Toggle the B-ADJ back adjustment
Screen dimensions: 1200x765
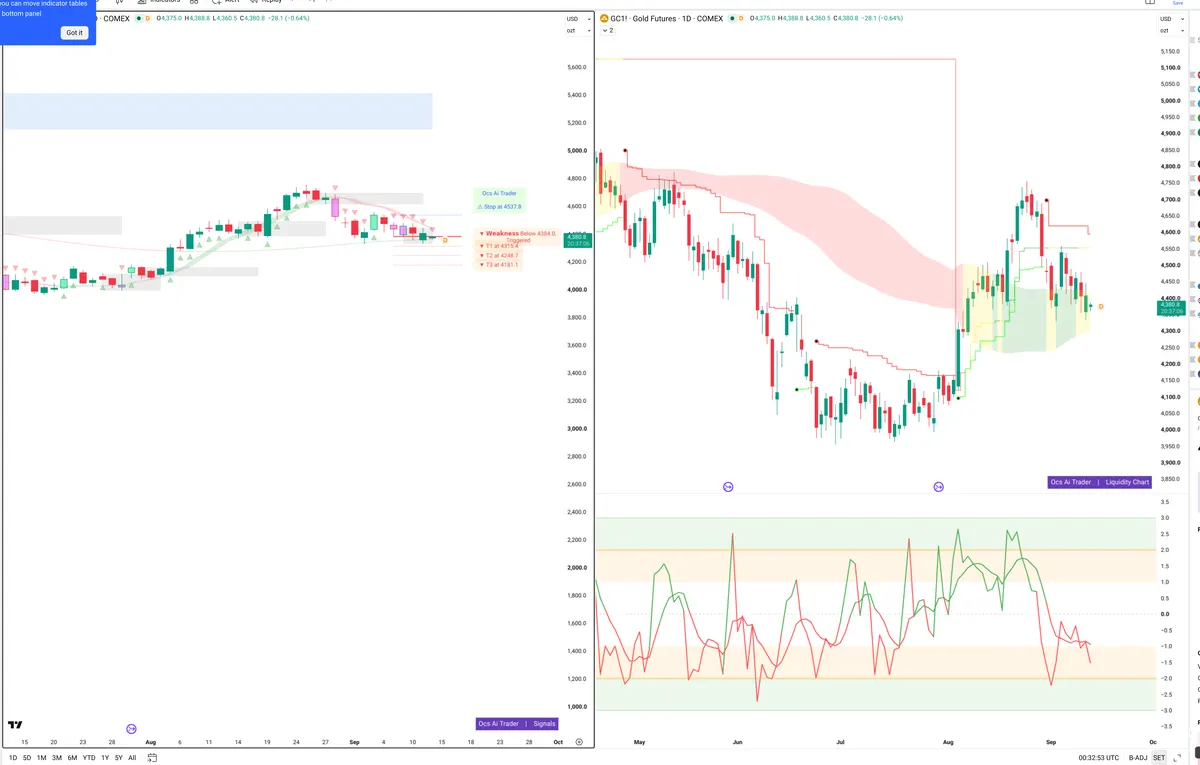[x=1138, y=758]
